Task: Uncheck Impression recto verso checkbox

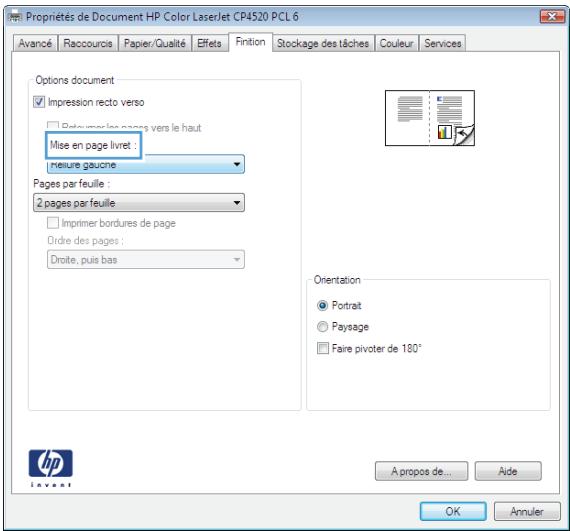Action: [x=39, y=102]
